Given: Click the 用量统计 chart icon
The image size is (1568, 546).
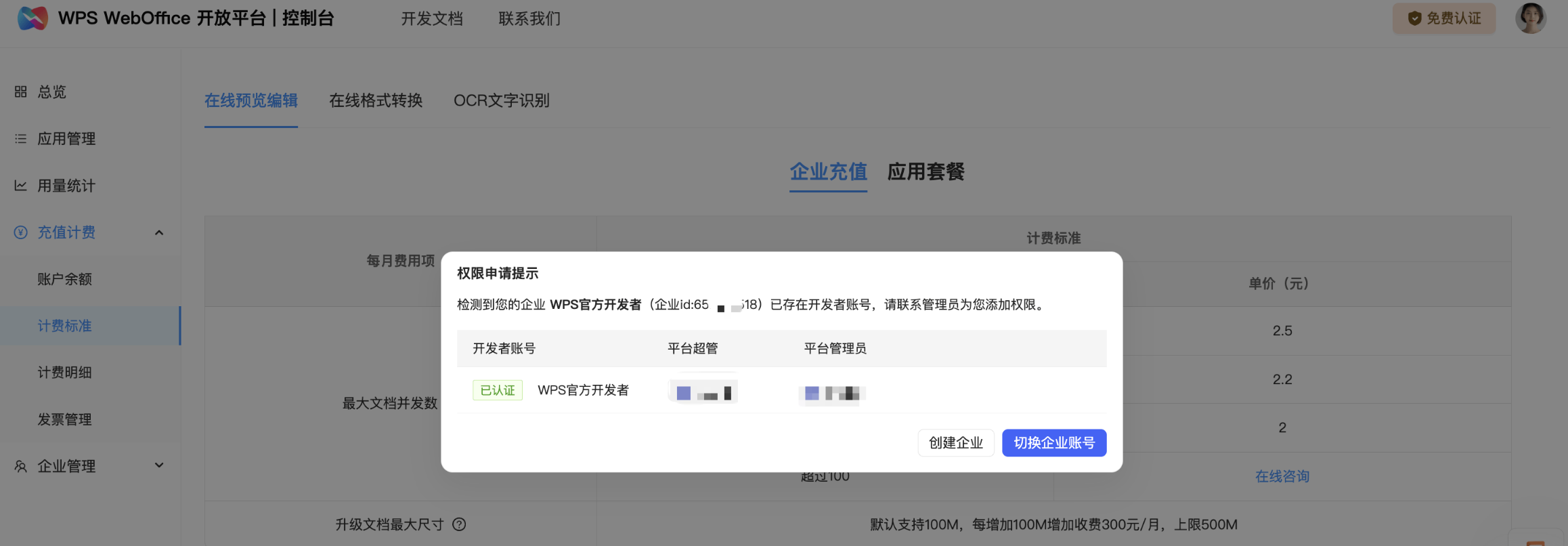Looking at the screenshot, I should (21, 186).
